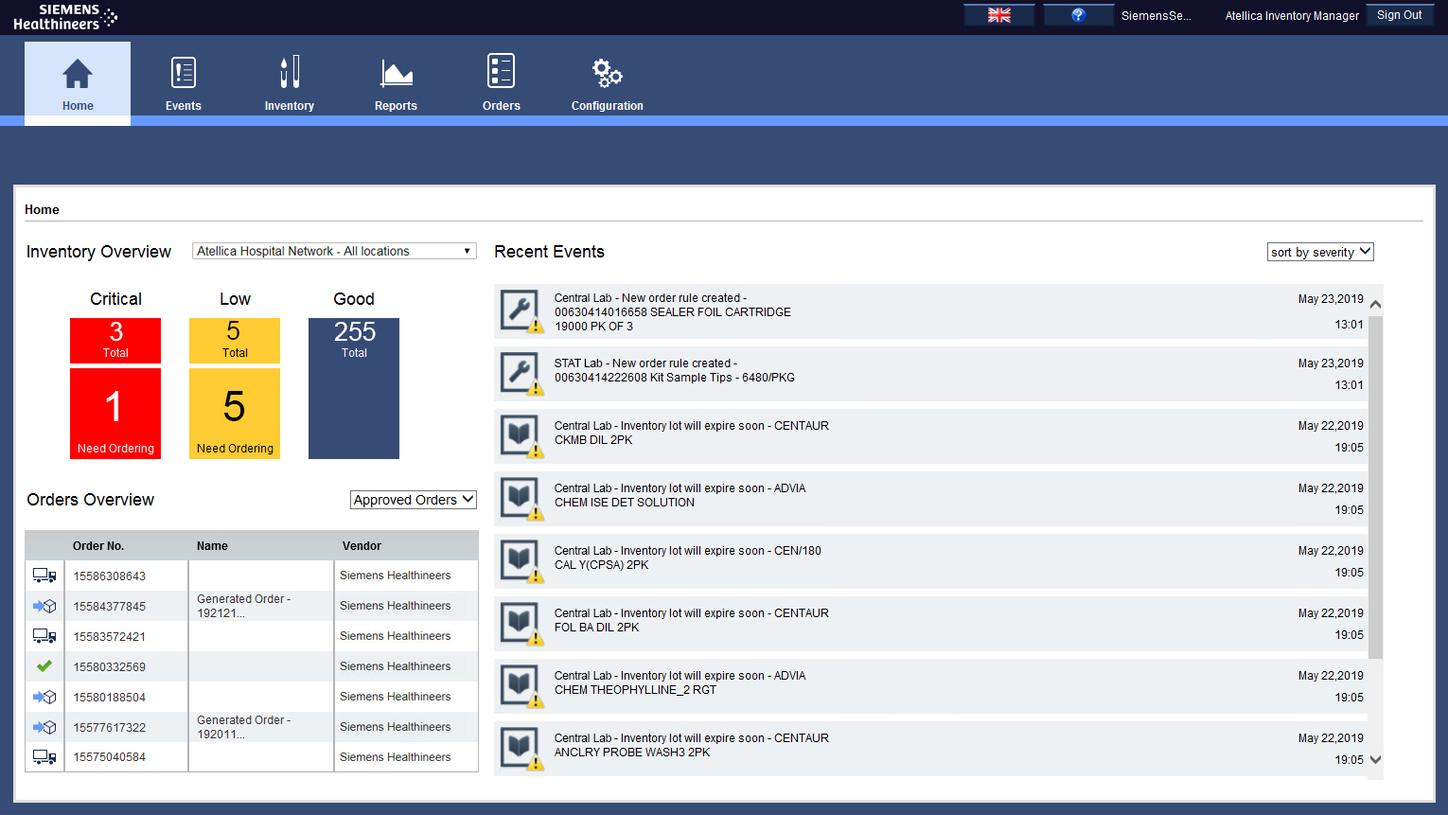Viewport: 1448px width, 815px height.
Task: Select the Configuration gear icon
Action: point(606,72)
